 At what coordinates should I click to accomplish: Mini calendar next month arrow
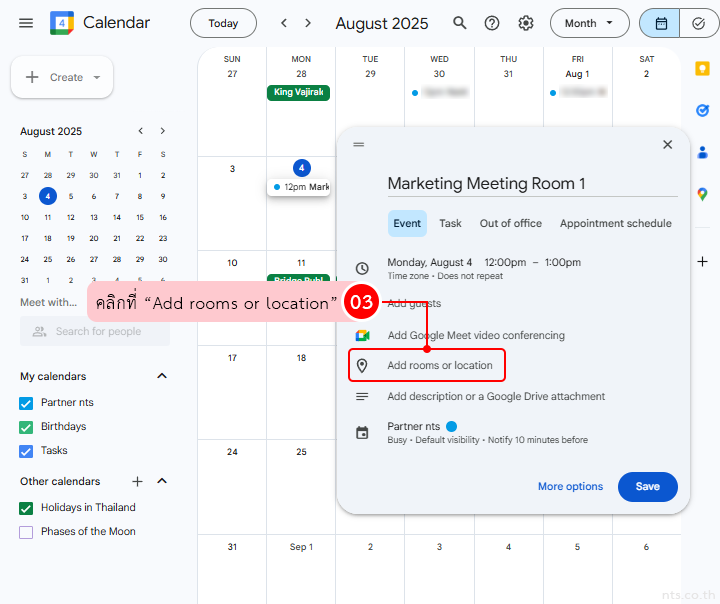tap(163, 131)
